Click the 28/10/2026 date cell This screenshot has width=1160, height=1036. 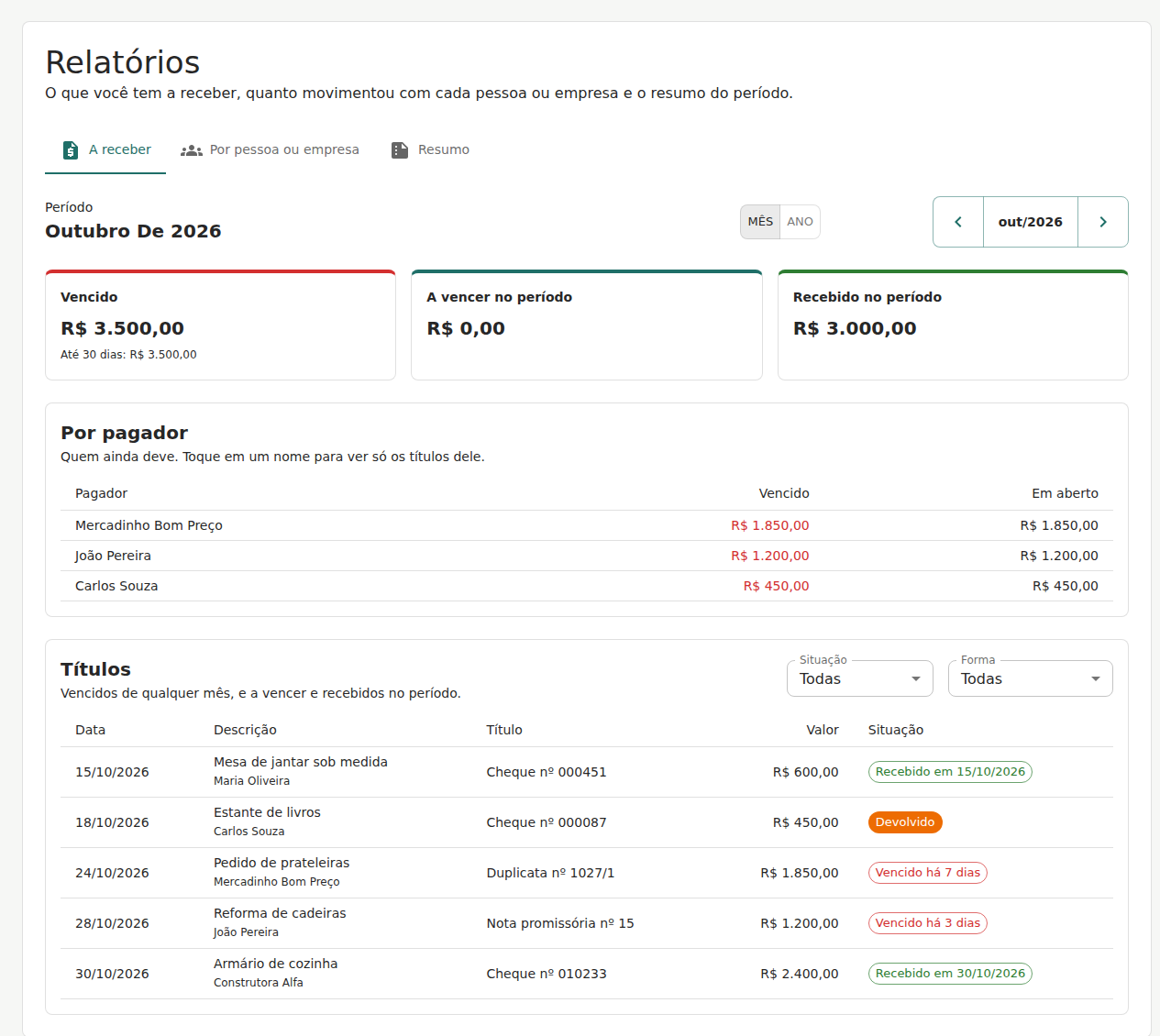[112, 923]
